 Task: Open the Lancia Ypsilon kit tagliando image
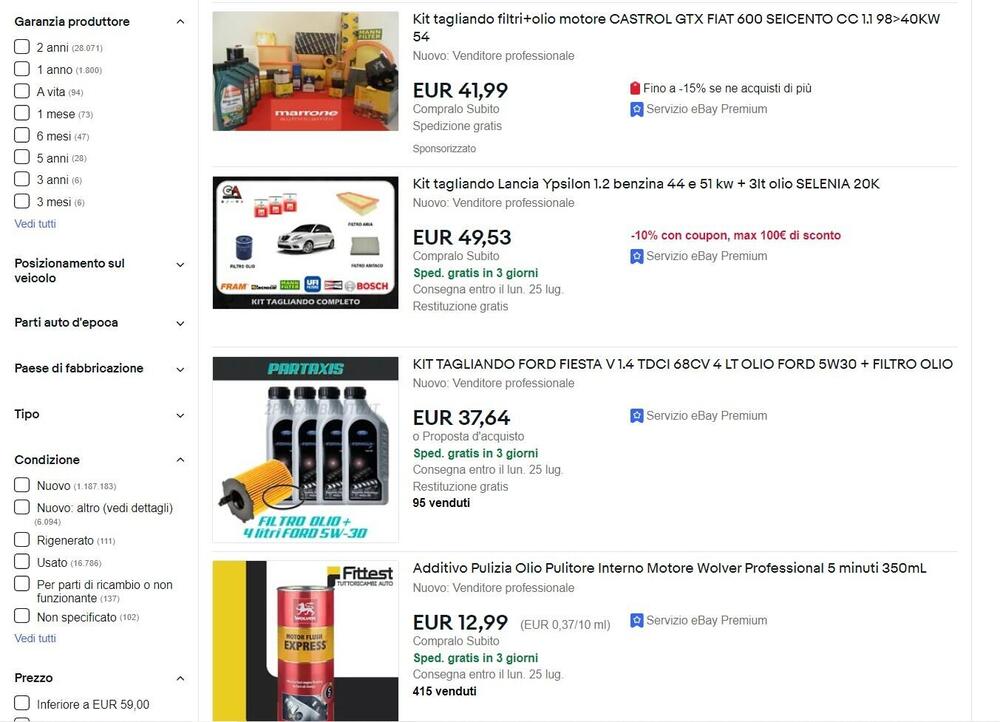305,243
